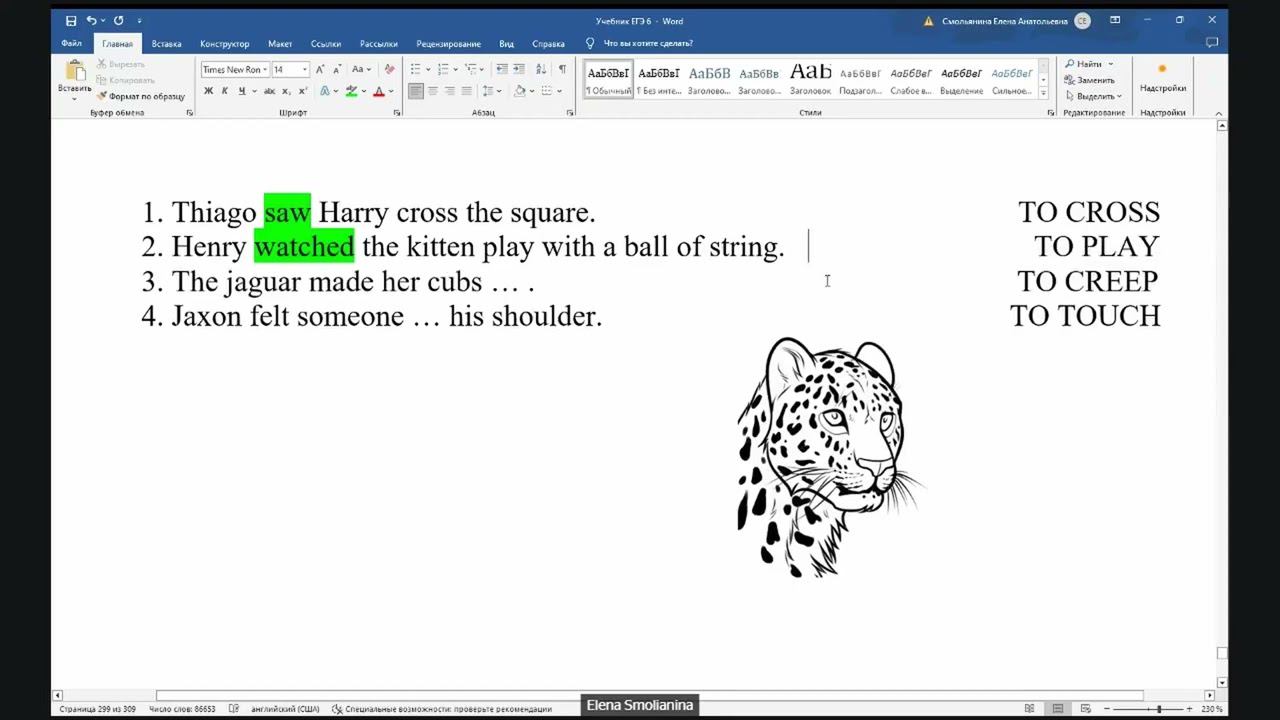Image resolution: width=1280 pixels, height=720 pixels.
Task: Click Format Painter (Формат по образцу)
Action: coord(141,96)
